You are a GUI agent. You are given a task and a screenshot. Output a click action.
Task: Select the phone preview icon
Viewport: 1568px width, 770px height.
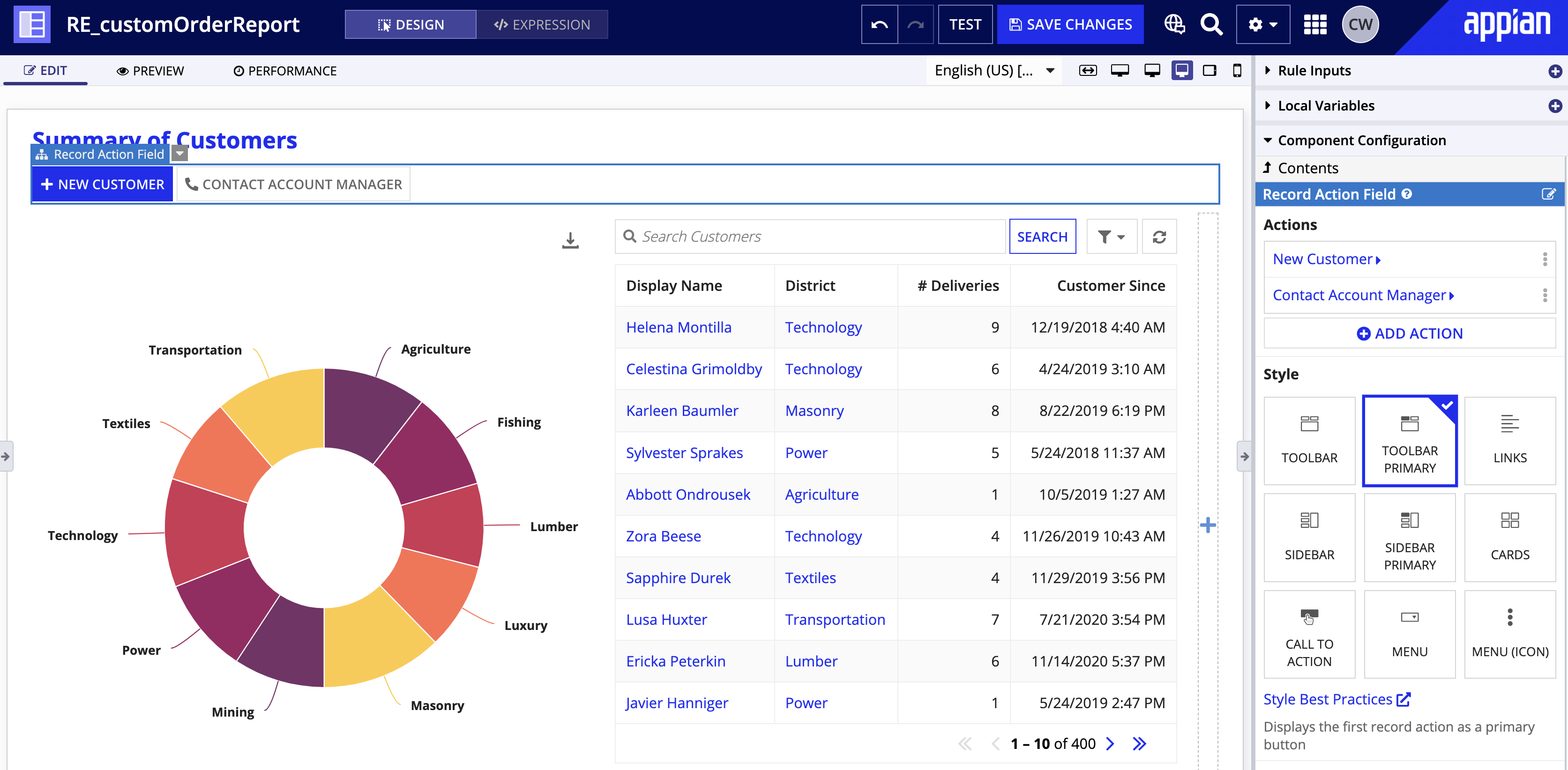(x=1237, y=71)
